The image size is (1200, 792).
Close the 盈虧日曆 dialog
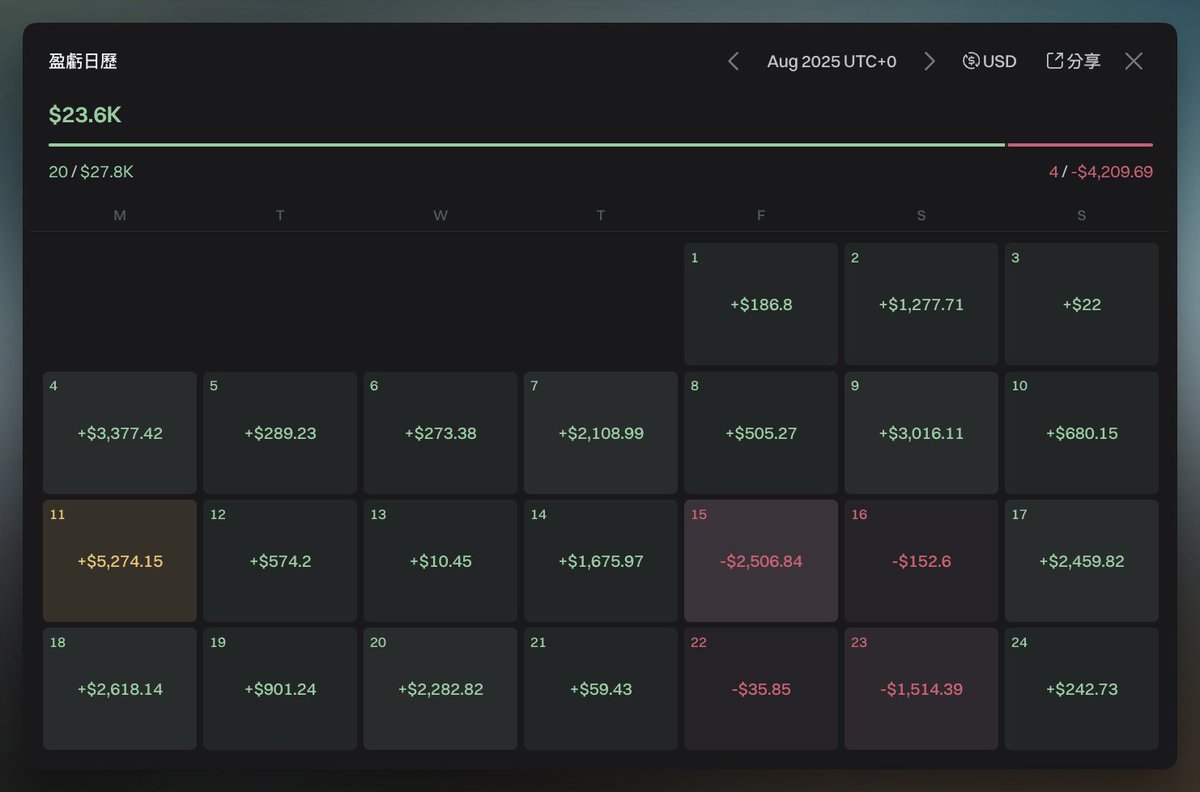[x=1133, y=62]
